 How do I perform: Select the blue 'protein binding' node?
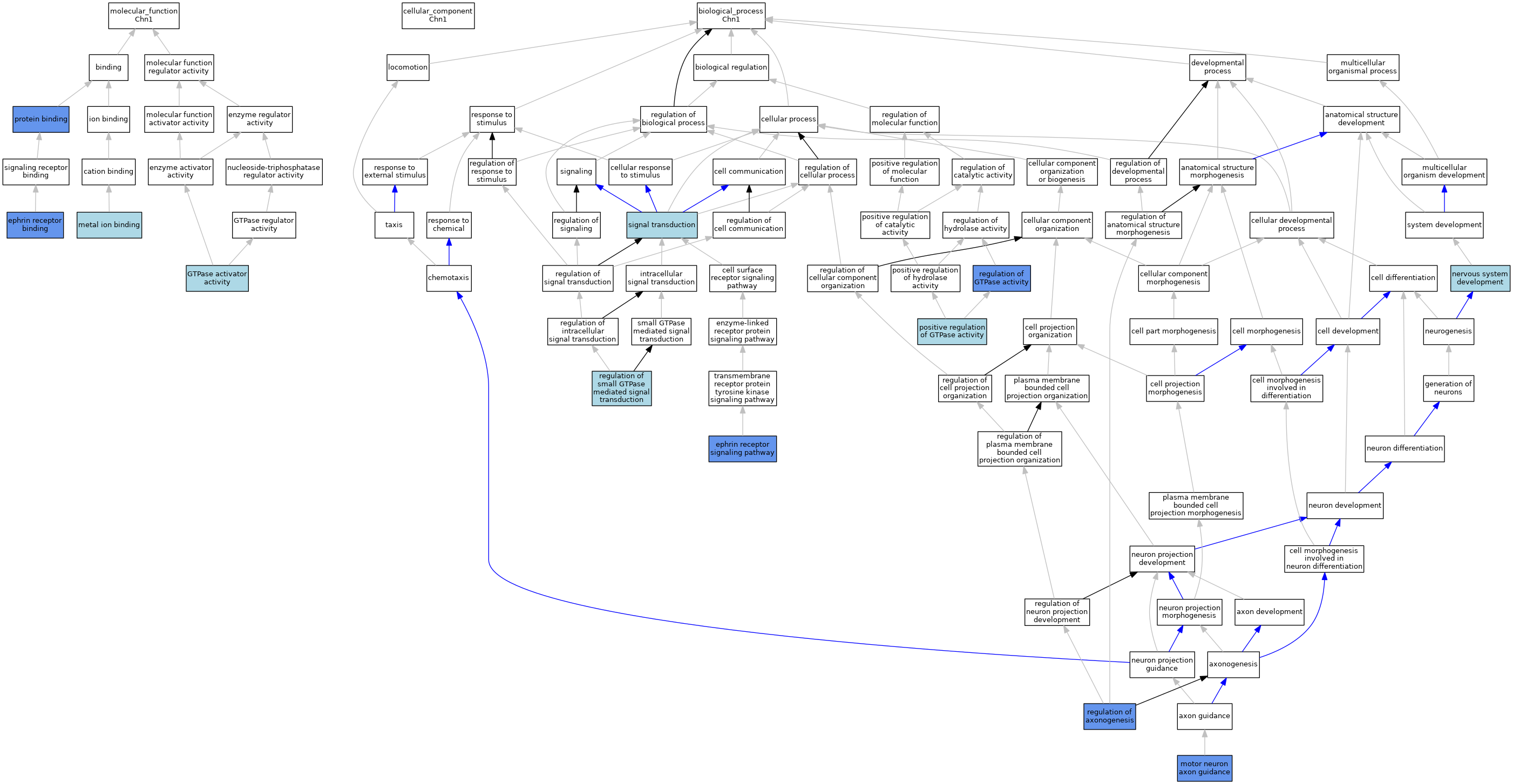pyautogui.click(x=41, y=119)
